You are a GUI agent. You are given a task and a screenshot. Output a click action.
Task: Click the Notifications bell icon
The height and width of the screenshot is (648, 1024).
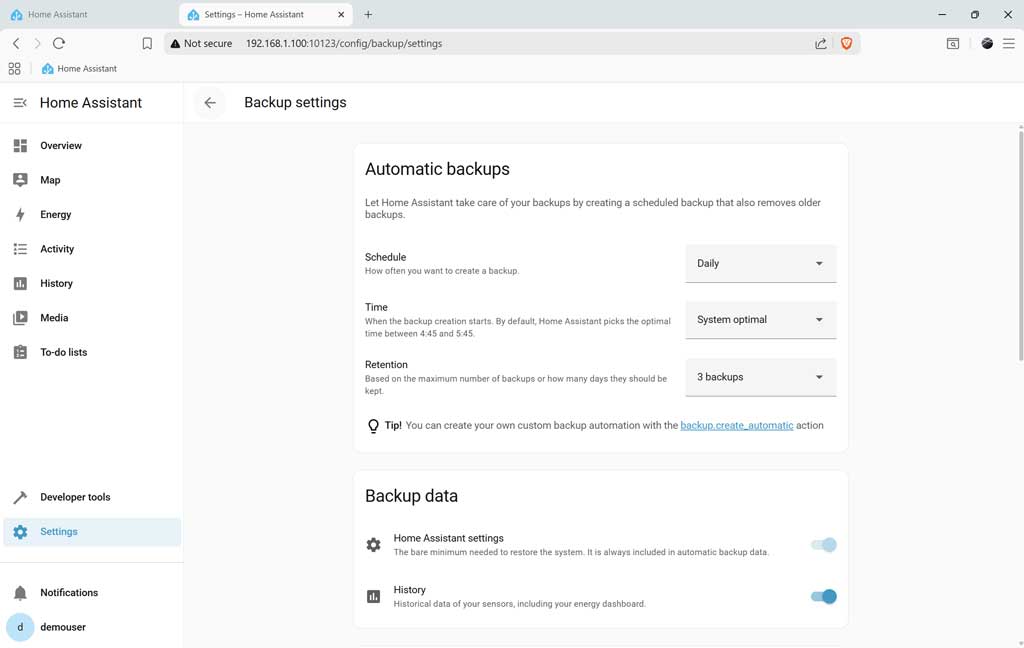(x=20, y=592)
